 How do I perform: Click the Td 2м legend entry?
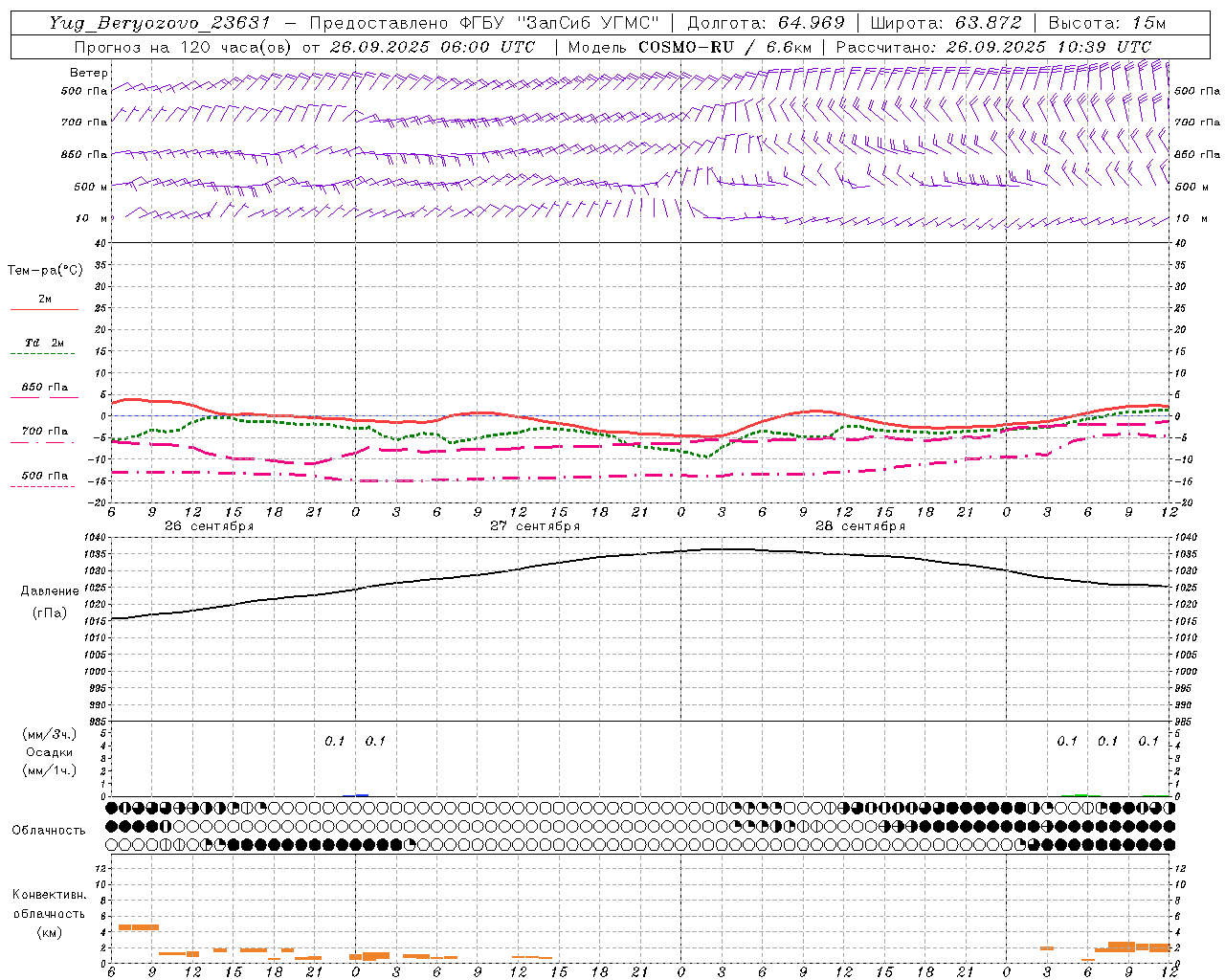click(x=44, y=346)
